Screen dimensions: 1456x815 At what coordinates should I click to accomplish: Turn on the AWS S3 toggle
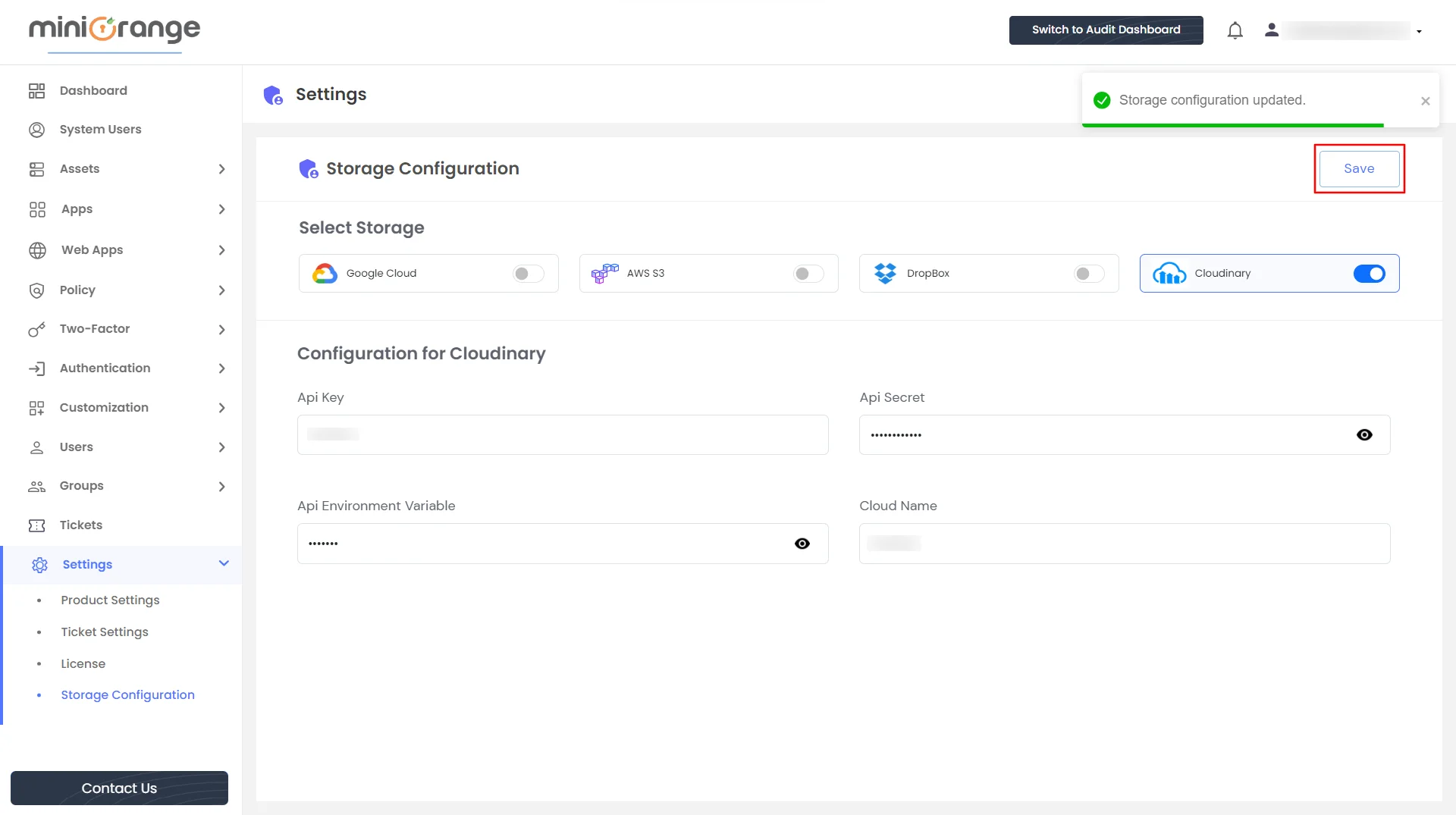[808, 274]
